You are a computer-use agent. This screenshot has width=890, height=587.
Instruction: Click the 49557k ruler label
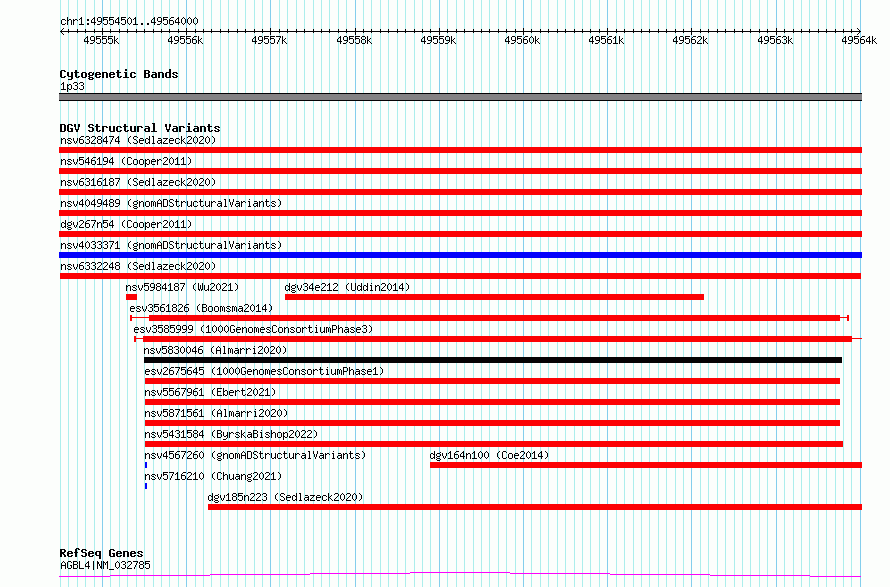269,40
